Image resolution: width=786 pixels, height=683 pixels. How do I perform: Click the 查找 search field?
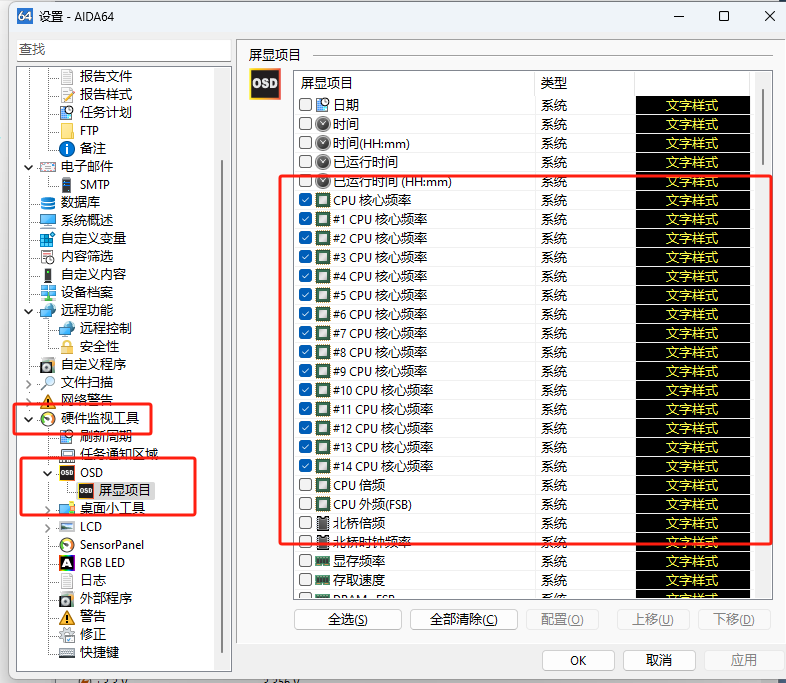click(x=124, y=50)
